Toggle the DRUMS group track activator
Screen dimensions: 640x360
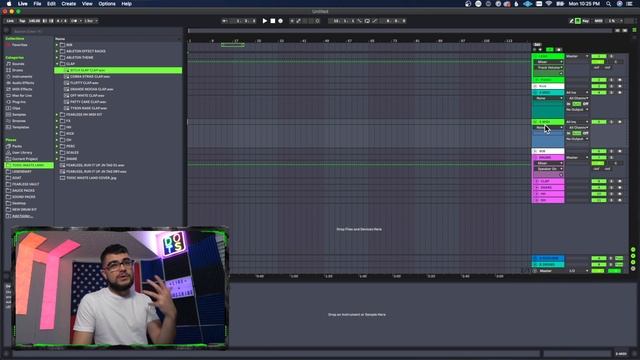[599, 158]
